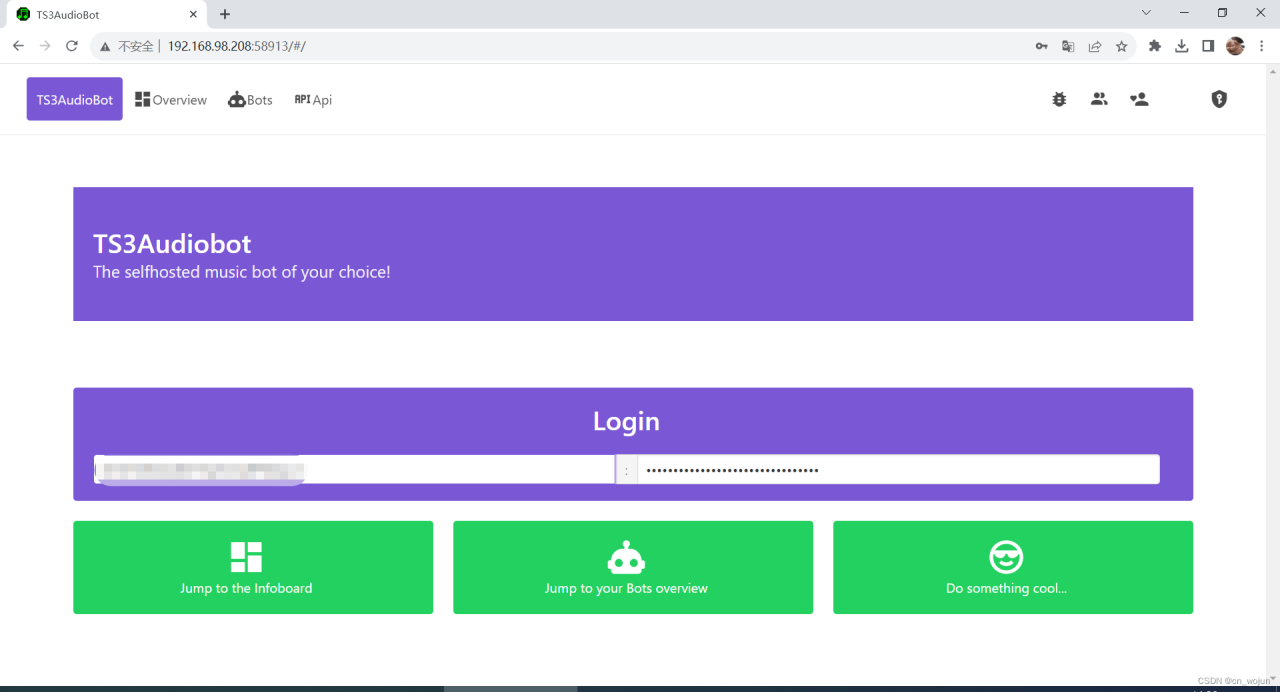Screen dimensions: 1280x692
Task: Click the not-secure warning icon in address bar
Action: [106, 46]
